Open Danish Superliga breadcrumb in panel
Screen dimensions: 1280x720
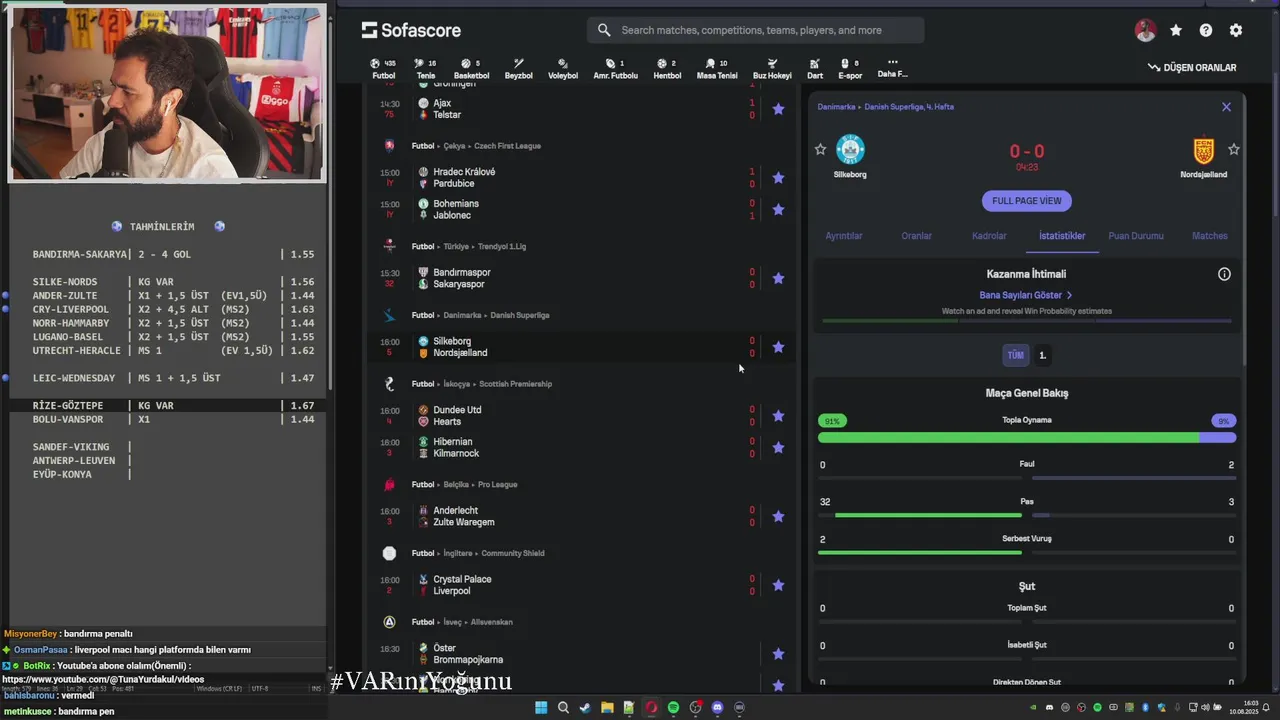click(909, 107)
